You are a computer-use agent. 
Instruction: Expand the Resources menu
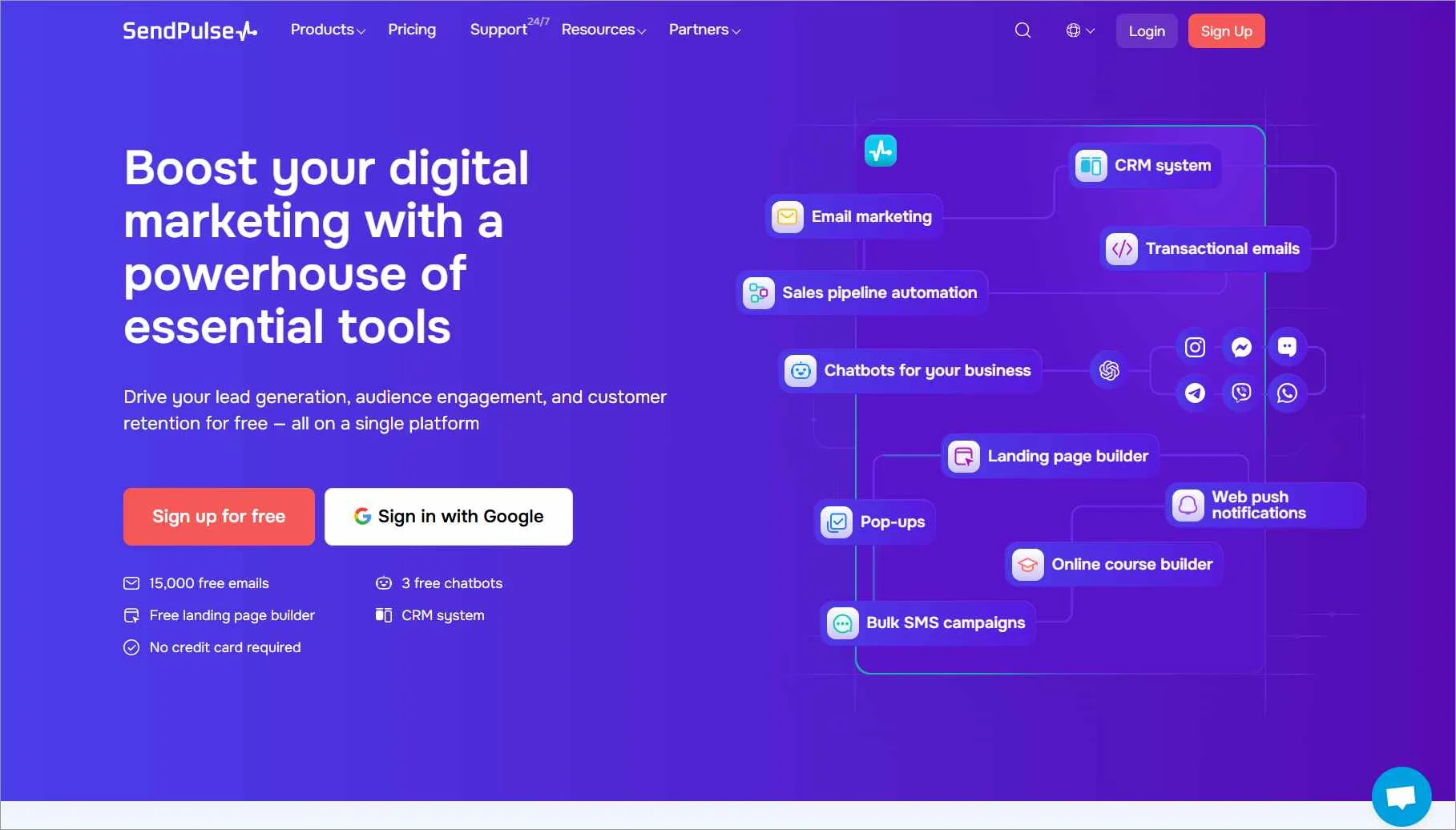click(x=603, y=30)
